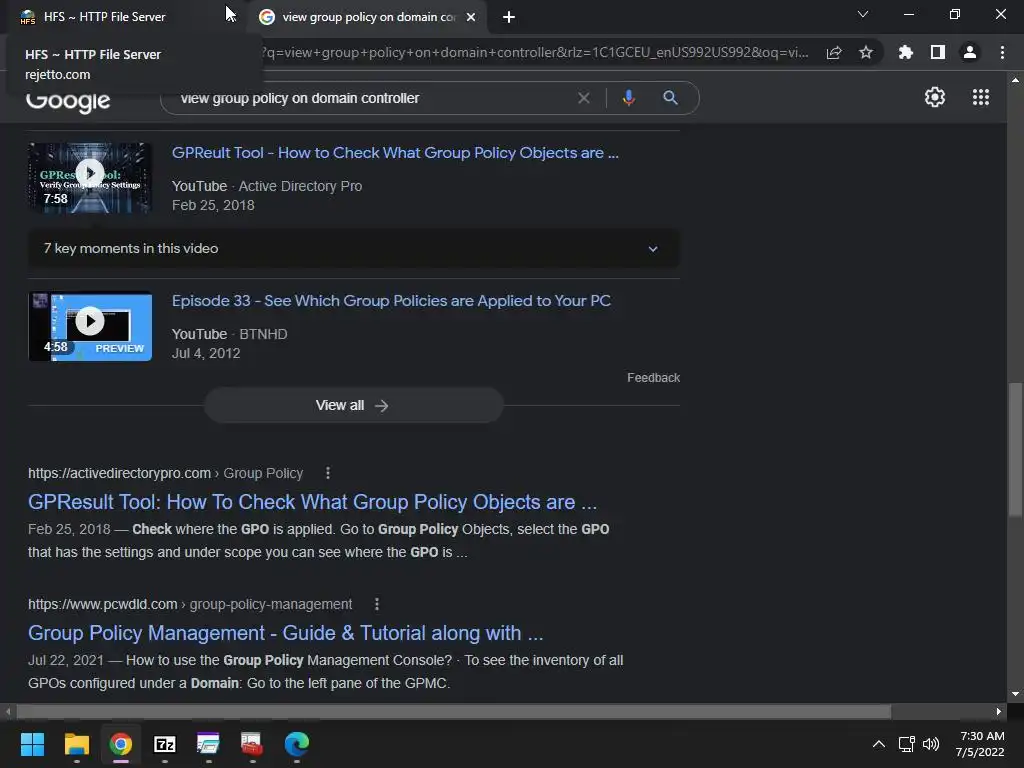Open Google quick settings gear

pos(935,97)
